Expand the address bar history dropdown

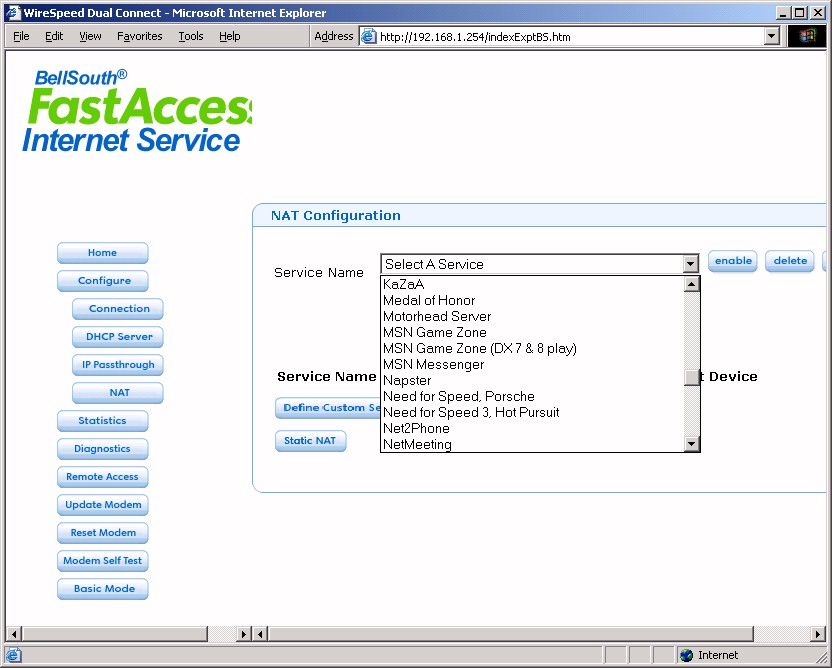pos(772,37)
